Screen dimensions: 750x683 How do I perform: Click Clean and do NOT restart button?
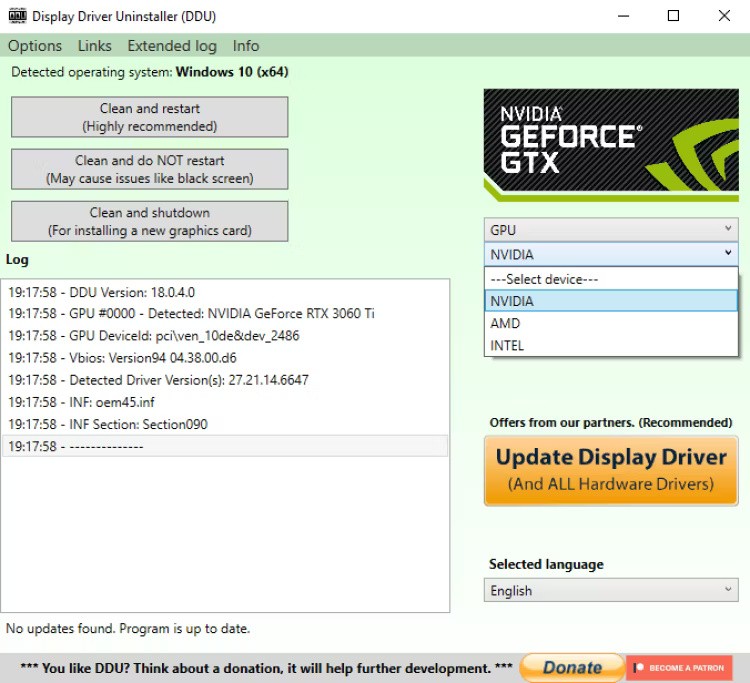click(150, 169)
